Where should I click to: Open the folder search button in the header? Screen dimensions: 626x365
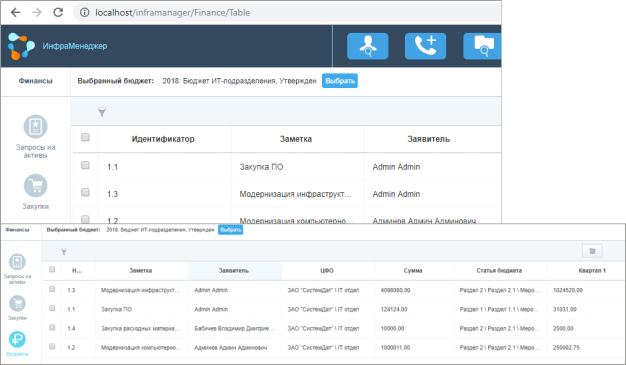482,46
